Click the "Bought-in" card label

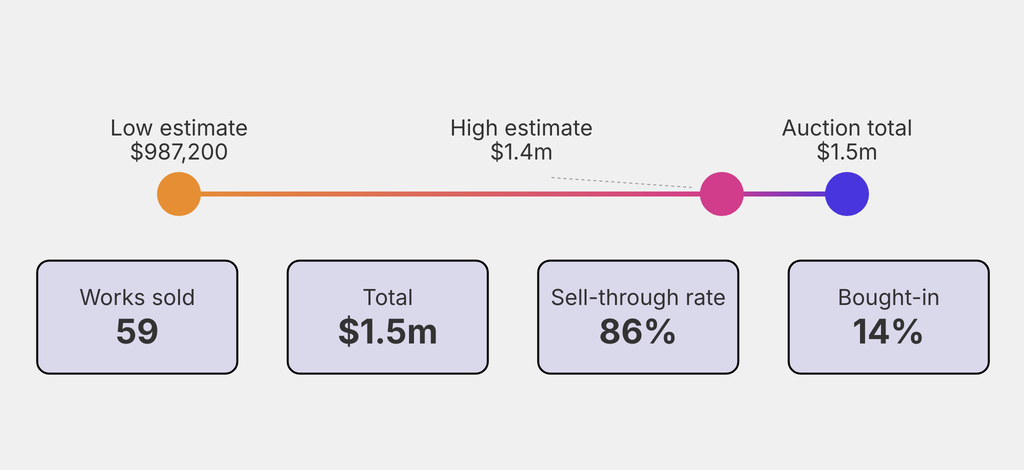tap(889, 297)
